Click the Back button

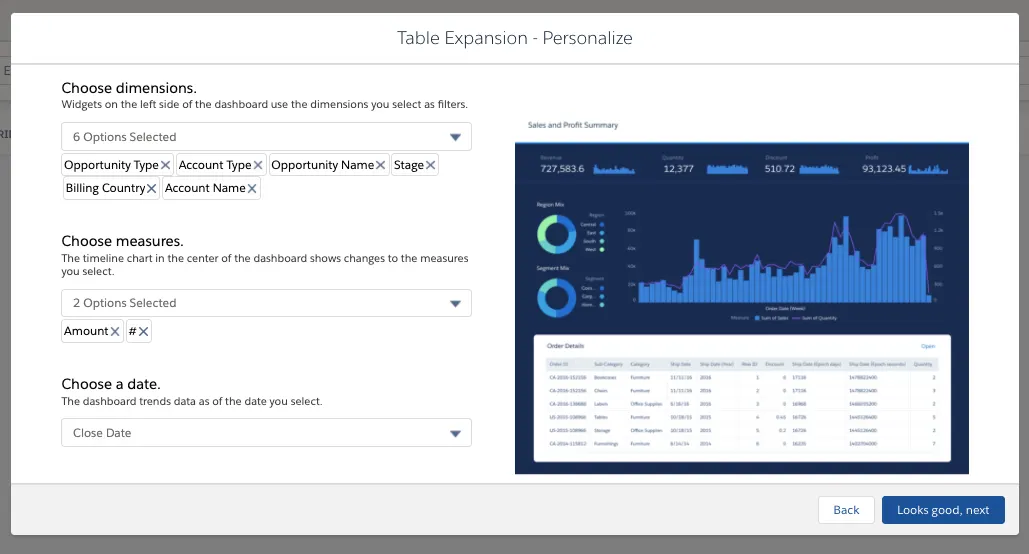click(x=846, y=510)
